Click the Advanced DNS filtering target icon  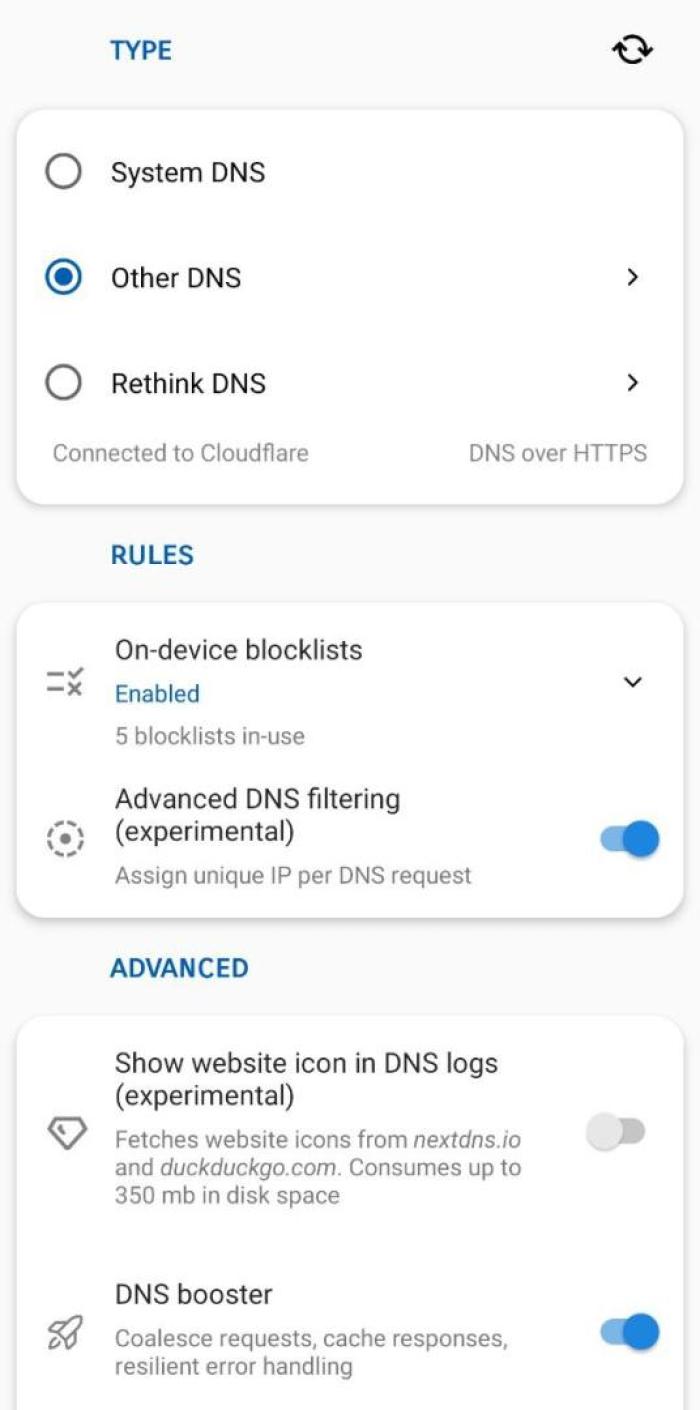click(66, 840)
